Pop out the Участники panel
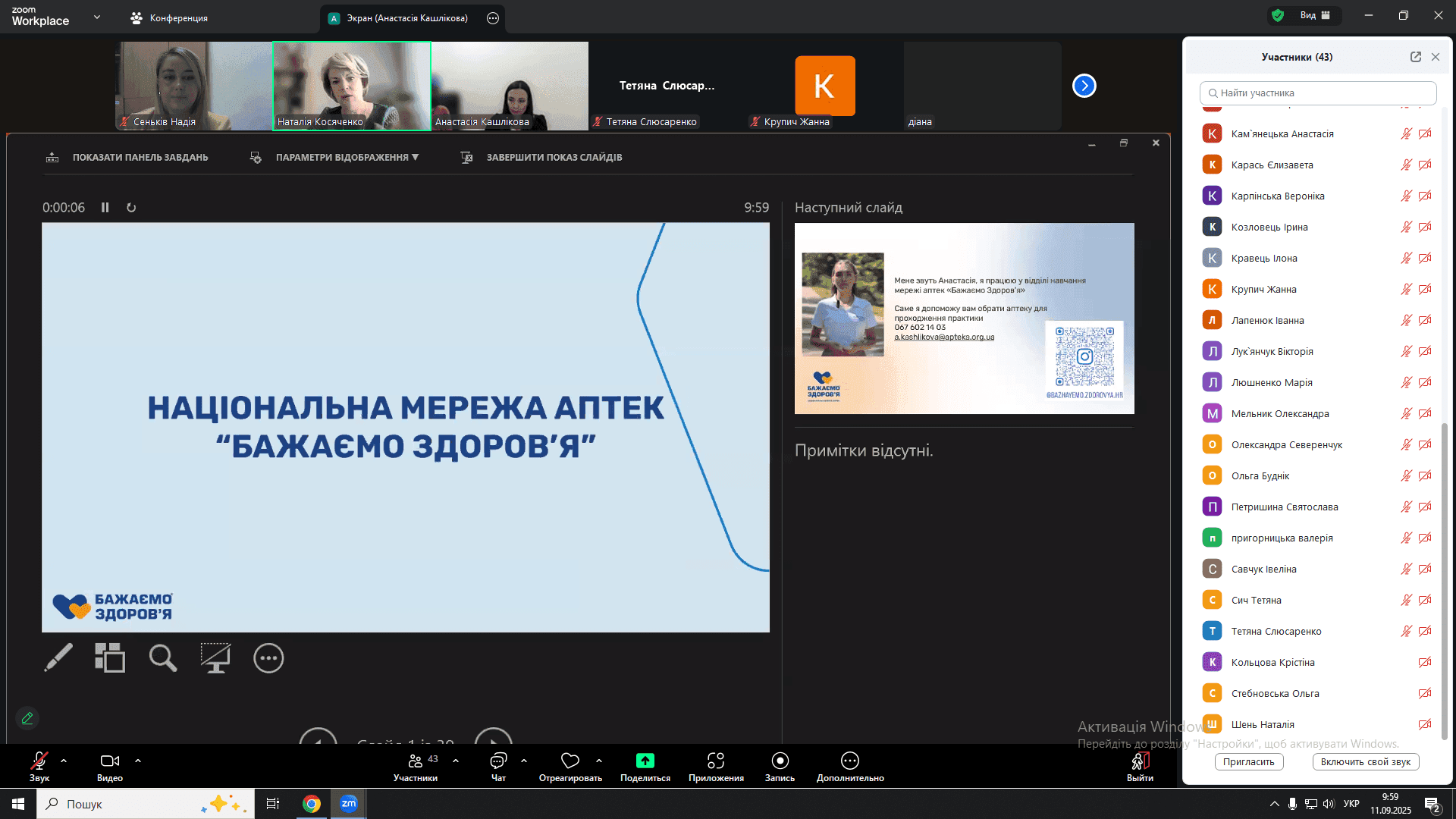This screenshot has width=1456, height=819. [1415, 57]
